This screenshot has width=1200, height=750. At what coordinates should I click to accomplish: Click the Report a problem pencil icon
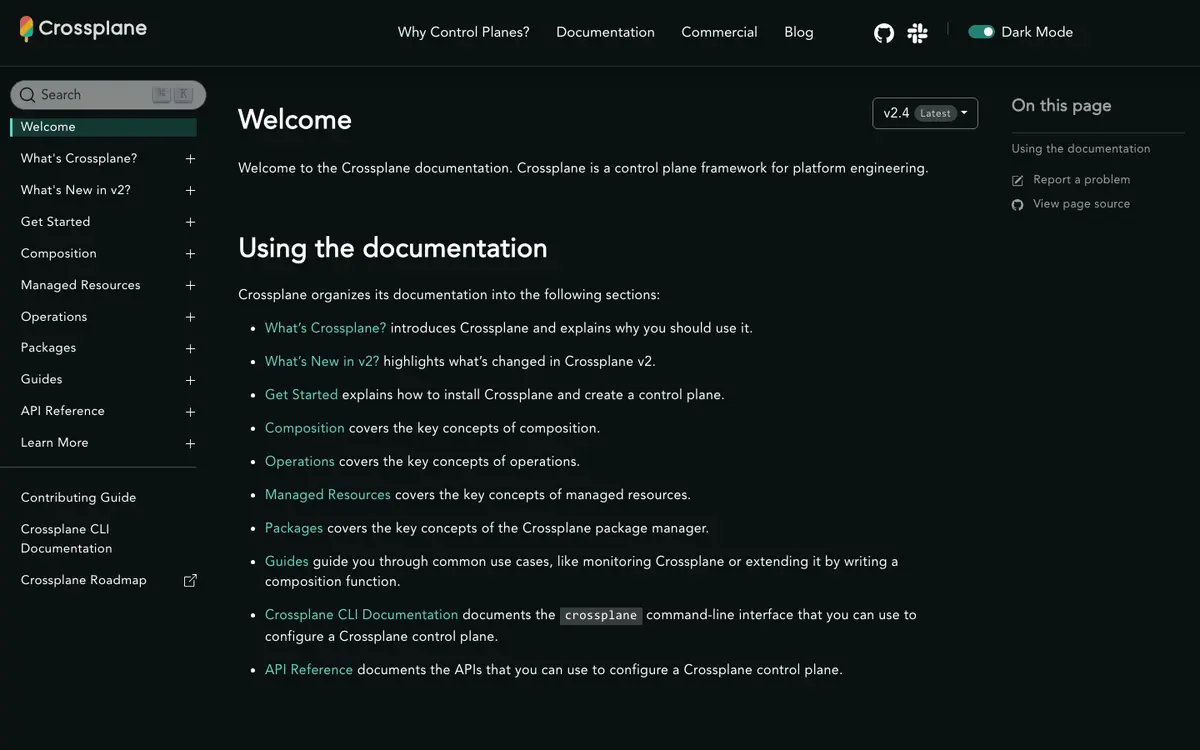coord(1018,181)
